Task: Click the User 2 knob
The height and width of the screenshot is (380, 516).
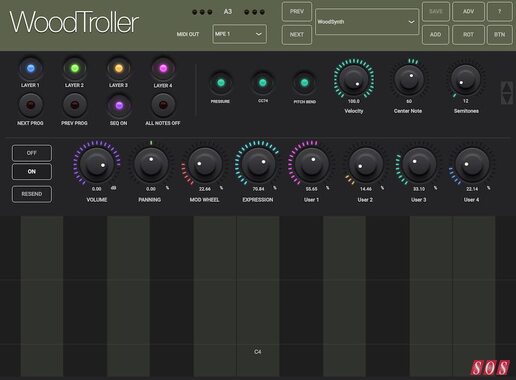Action: coord(365,165)
